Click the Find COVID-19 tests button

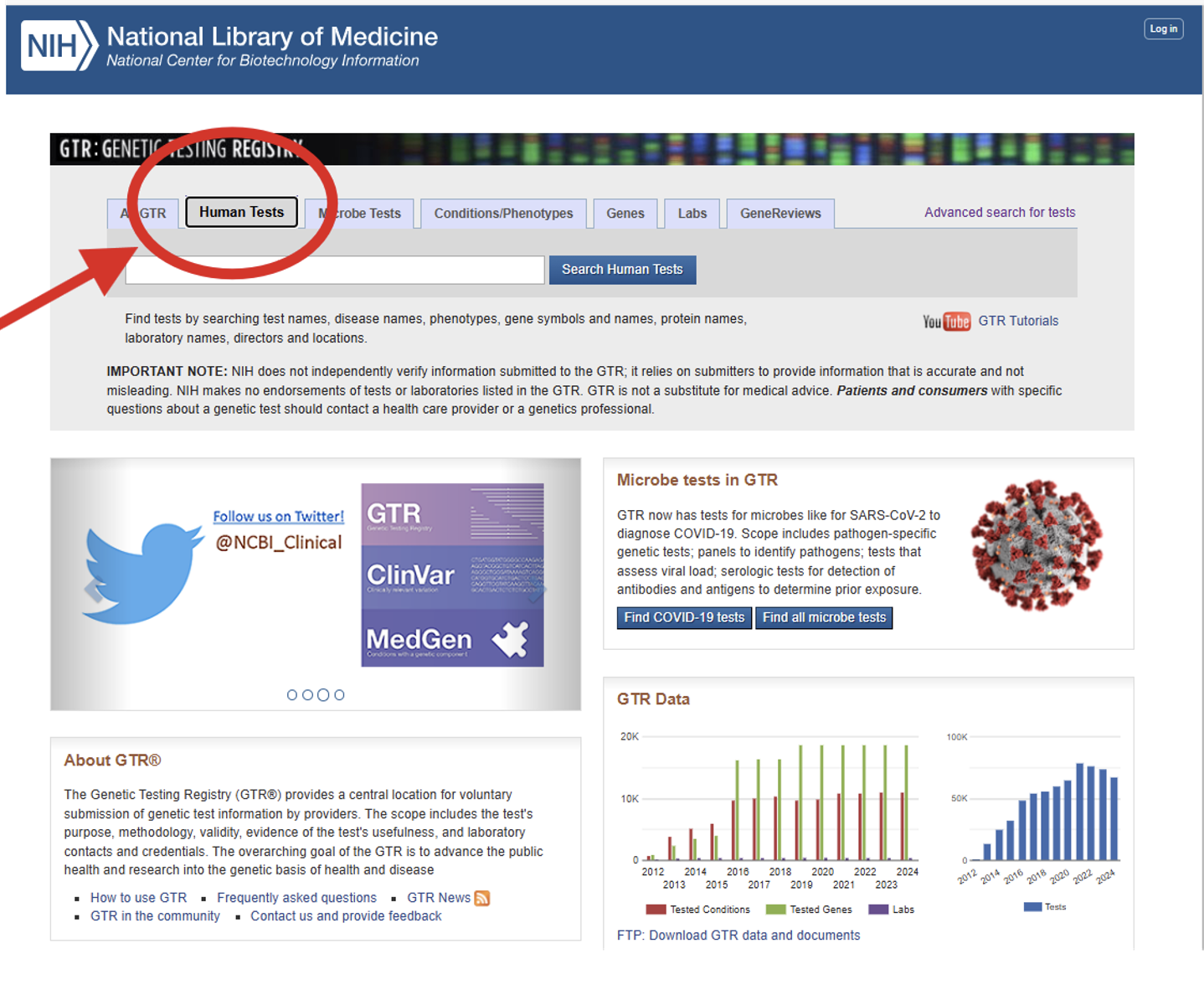tap(684, 618)
